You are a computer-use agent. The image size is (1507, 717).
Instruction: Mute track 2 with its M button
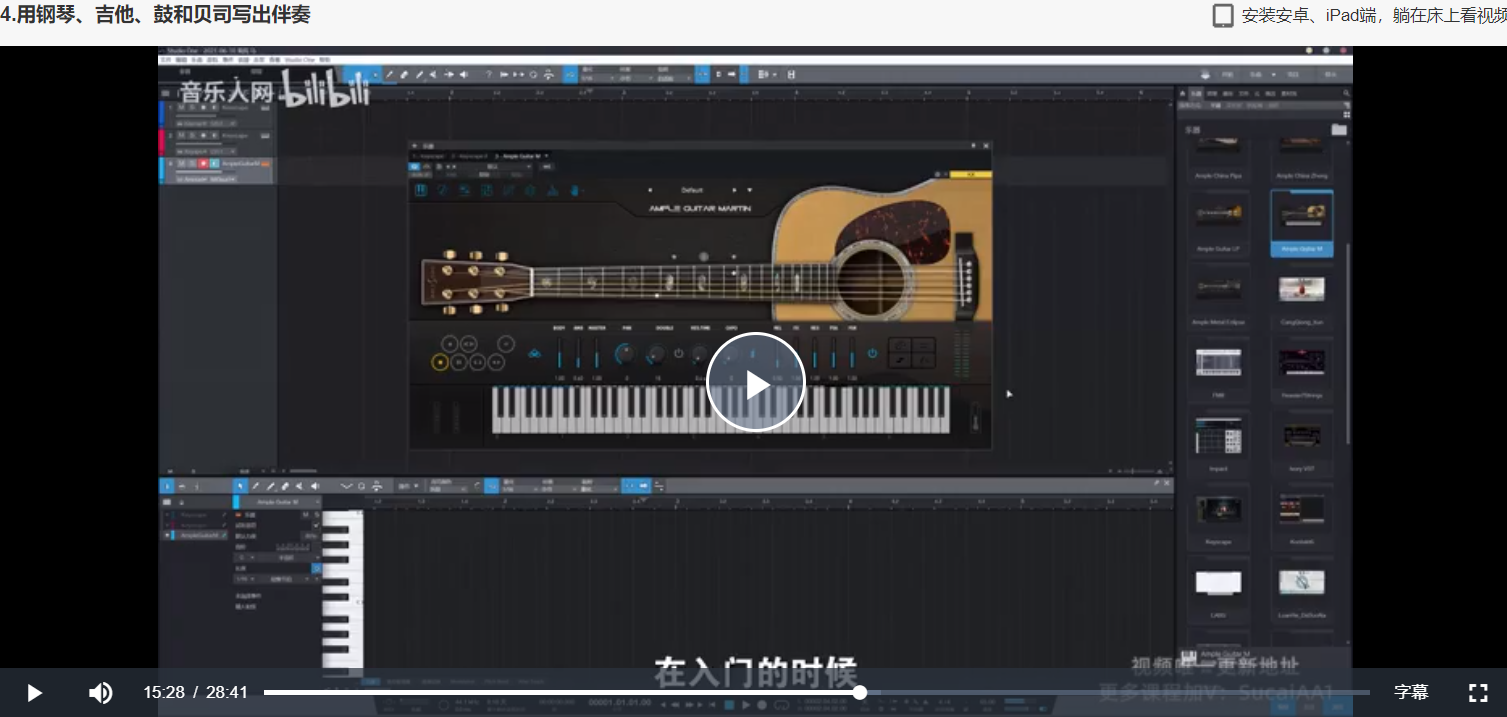click(182, 135)
